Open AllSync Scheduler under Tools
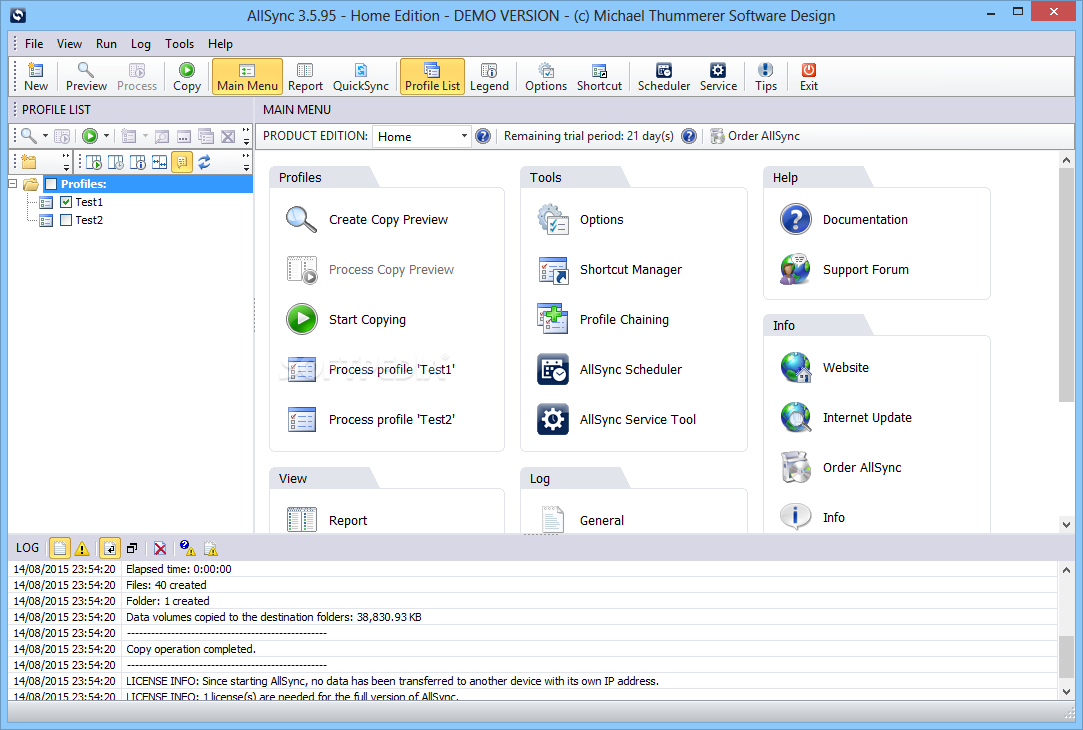 [609, 369]
